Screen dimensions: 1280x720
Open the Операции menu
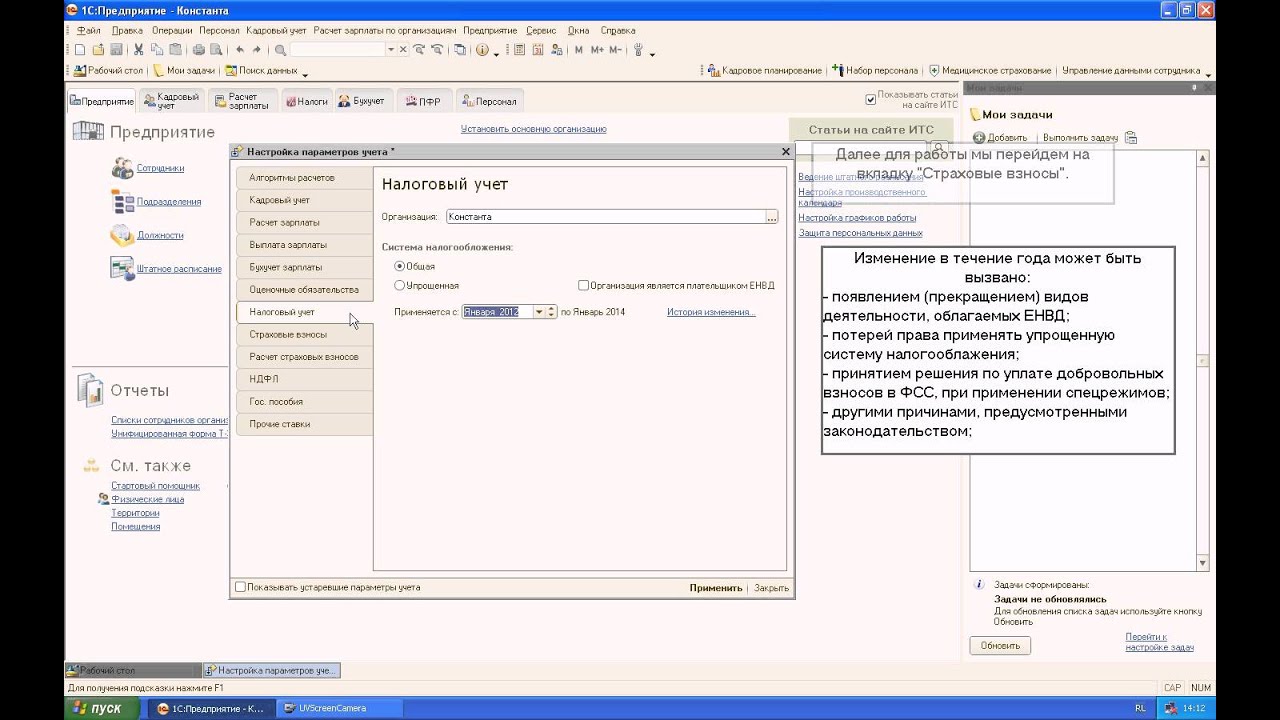pyautogui.click(x=172, y=30)
